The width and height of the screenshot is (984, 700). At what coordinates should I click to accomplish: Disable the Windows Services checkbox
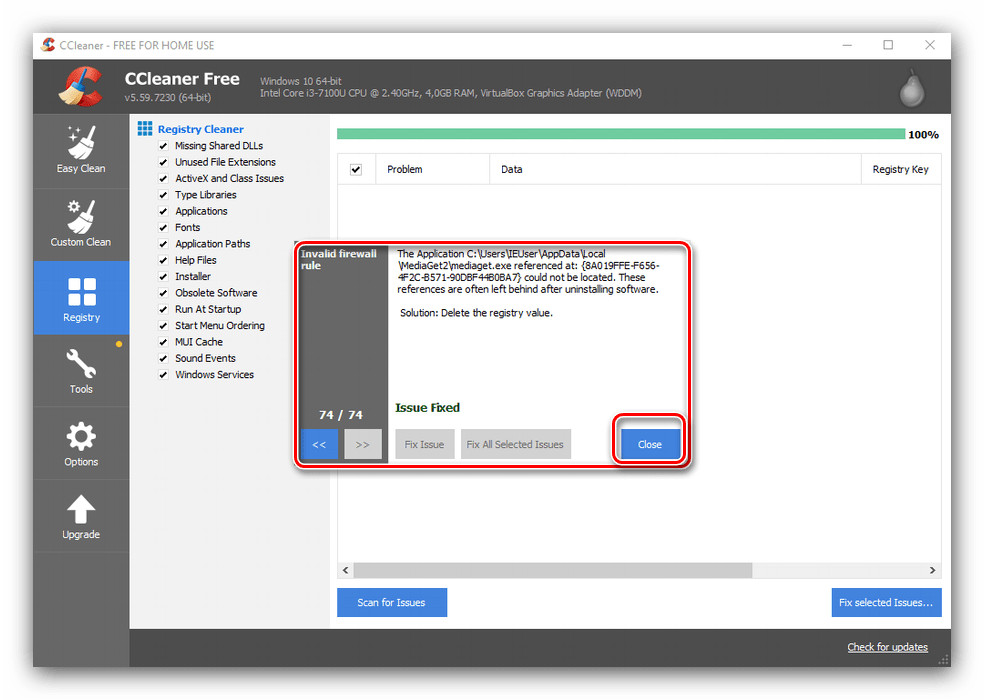(163, 375)
